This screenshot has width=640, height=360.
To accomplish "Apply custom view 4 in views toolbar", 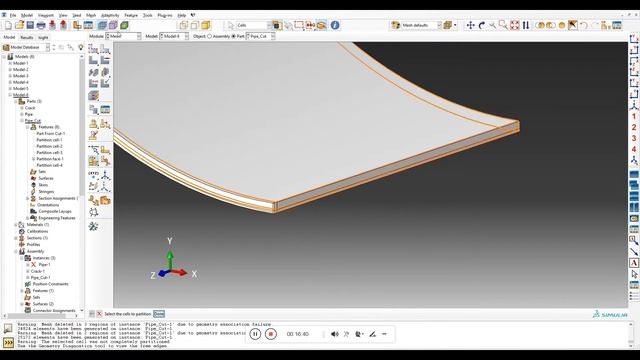I will pos(634,149).
